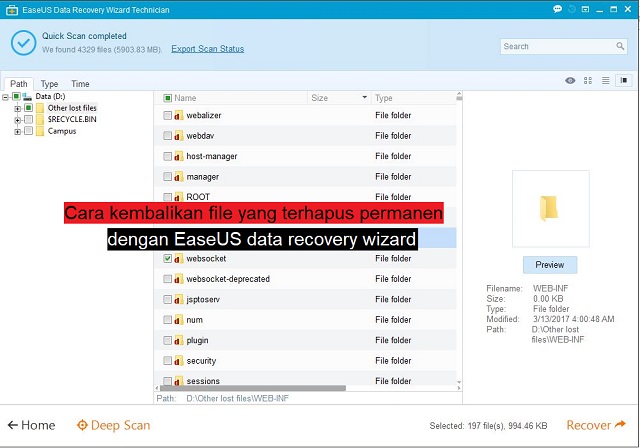Open the Size column sort arrow
This screenshot has width=640, height=448.
[x=364, y=98]
